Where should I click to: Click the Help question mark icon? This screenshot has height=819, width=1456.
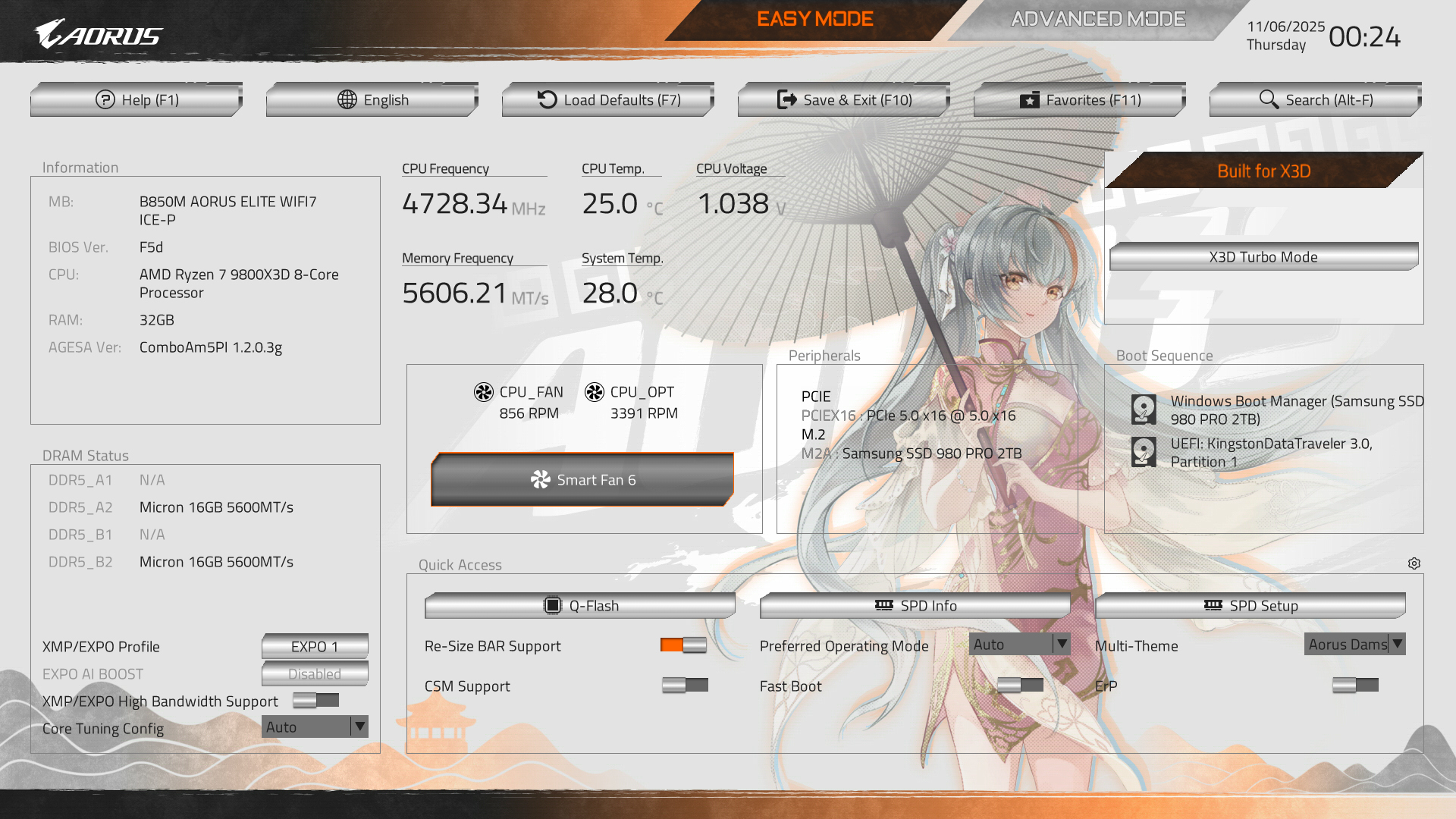pos(105,100)
